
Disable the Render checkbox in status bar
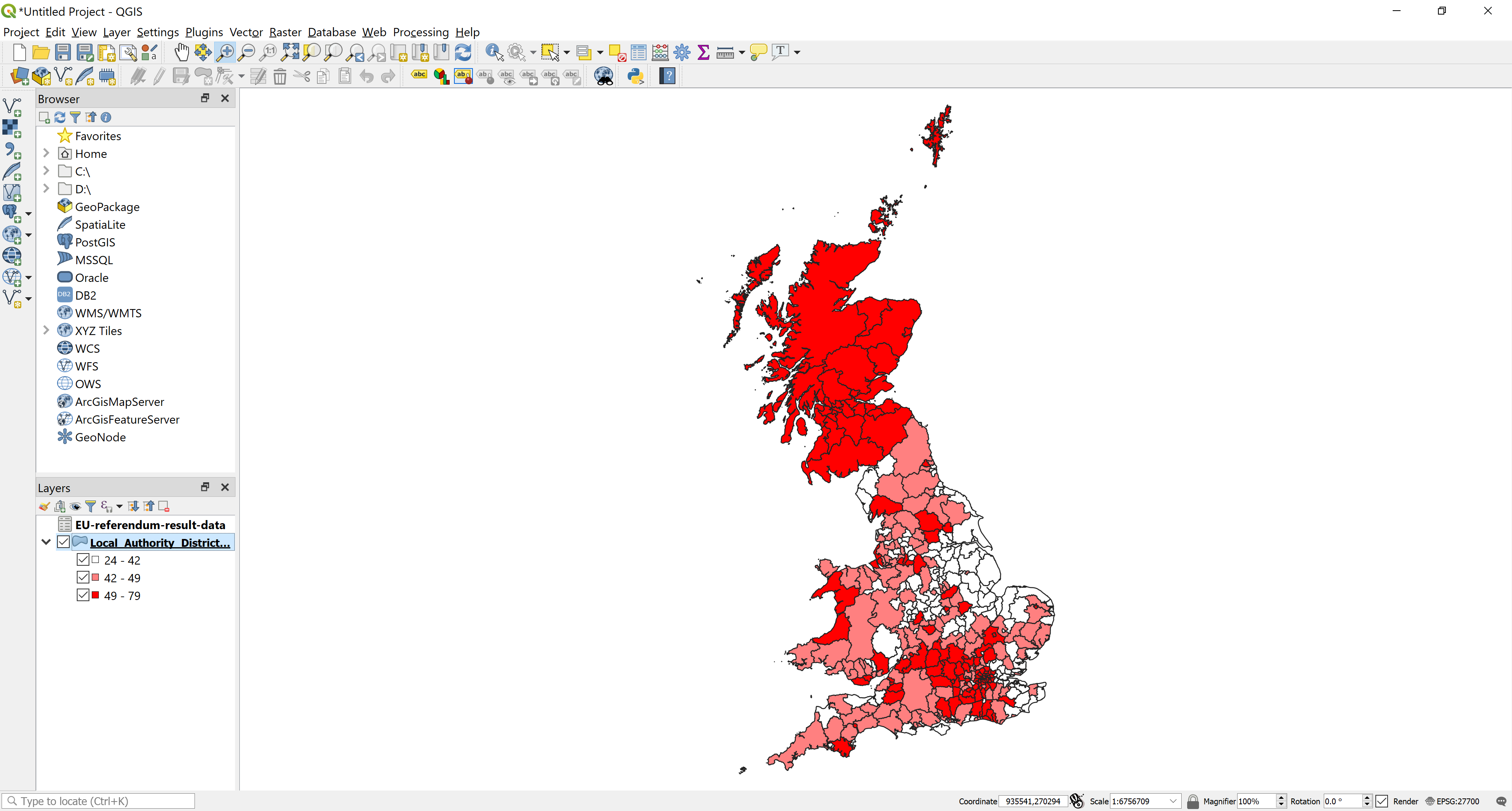pyautogui.click(x=1382, y=801)
